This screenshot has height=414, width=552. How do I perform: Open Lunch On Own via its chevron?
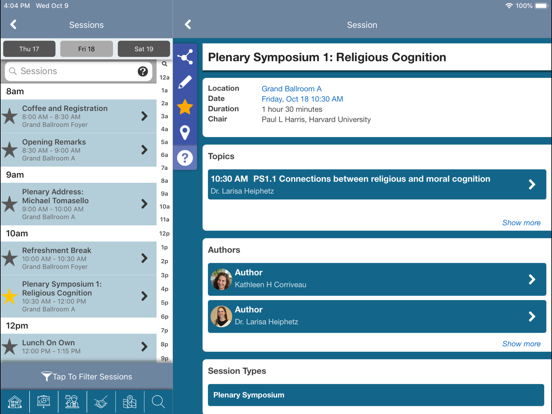pos(144,347)
